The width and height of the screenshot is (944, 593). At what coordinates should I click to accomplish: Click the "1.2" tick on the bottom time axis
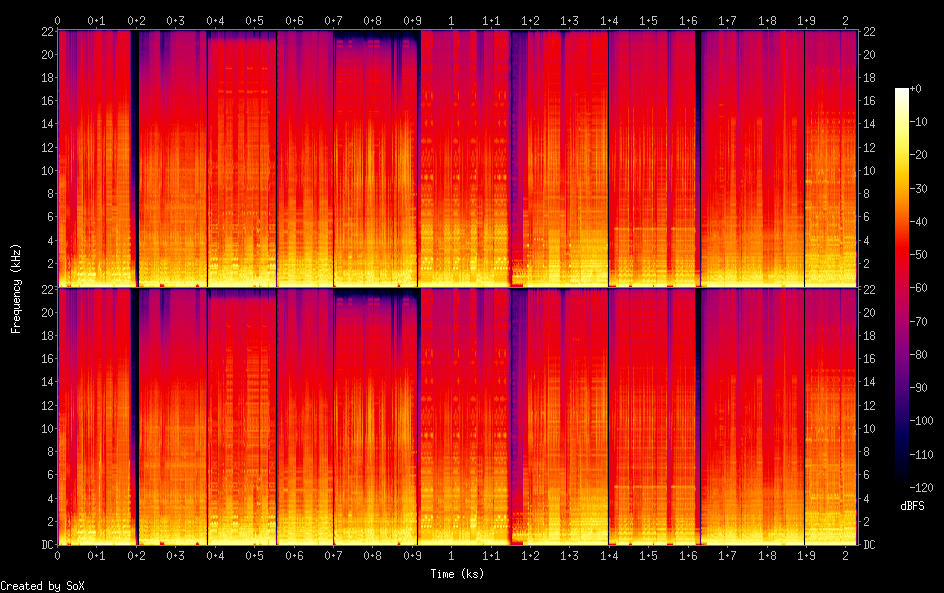tap(530, 555)
